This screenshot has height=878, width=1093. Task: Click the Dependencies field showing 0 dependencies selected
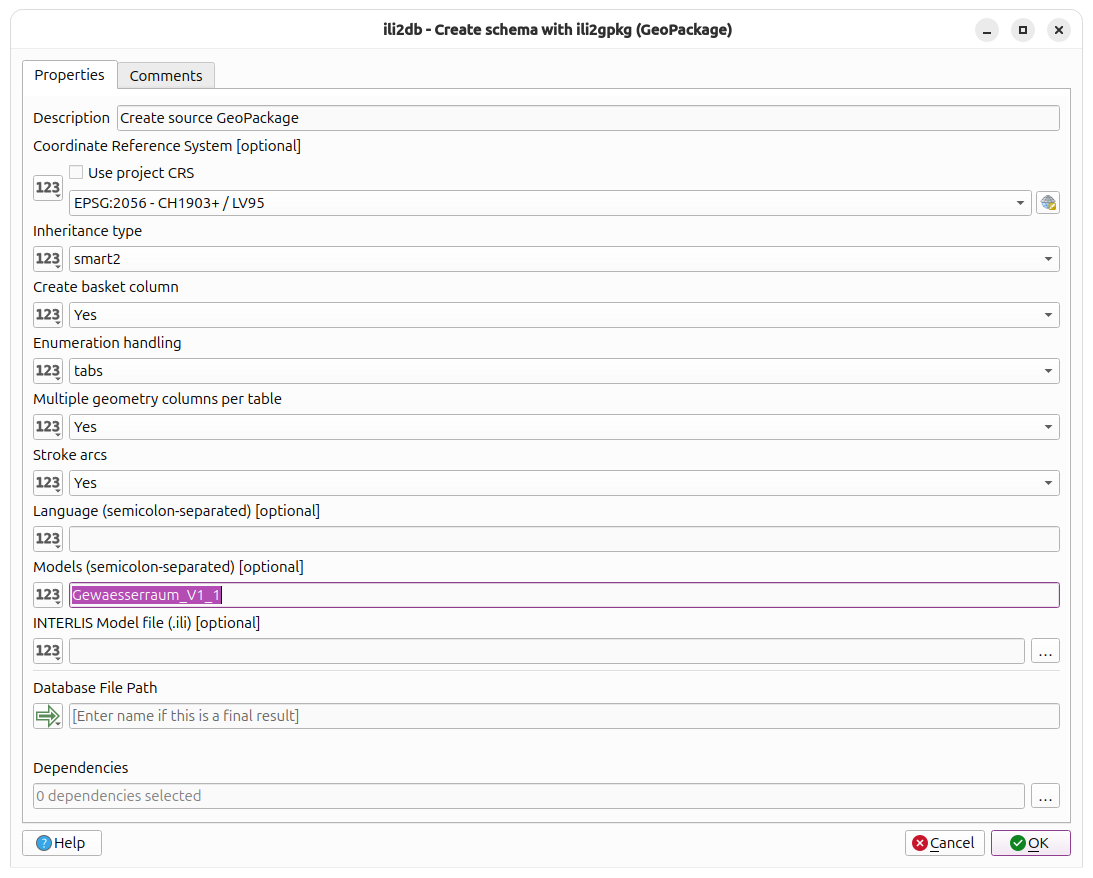click(x=528, y=796)
